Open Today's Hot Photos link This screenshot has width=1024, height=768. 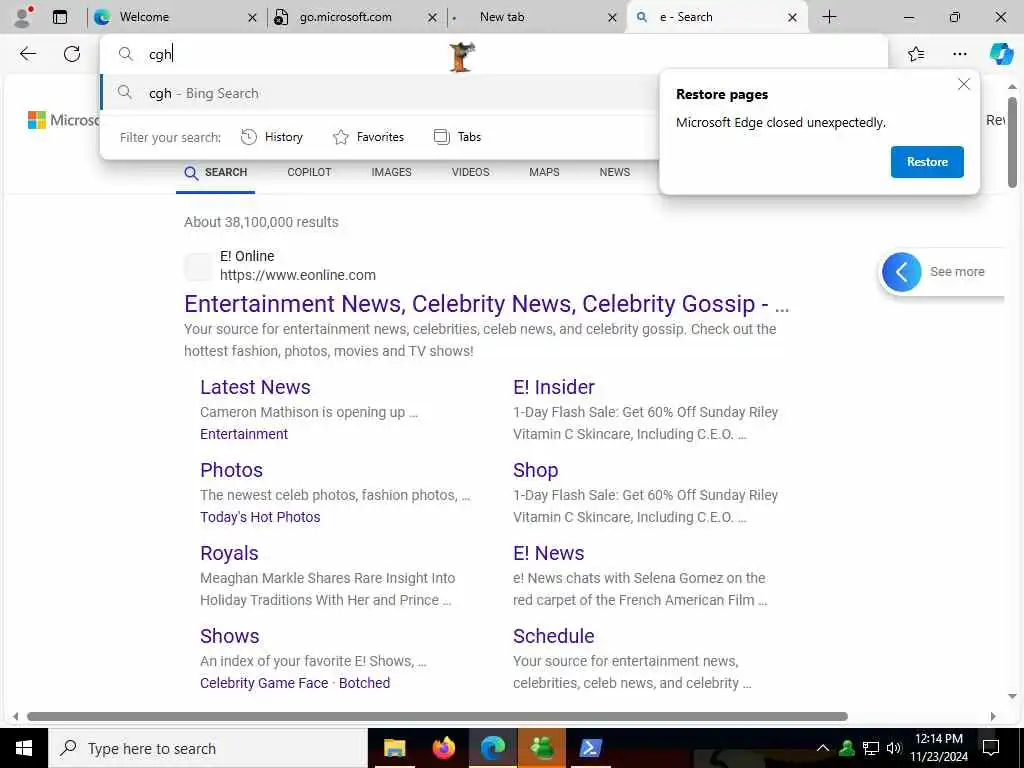click(x=260, y=517)
